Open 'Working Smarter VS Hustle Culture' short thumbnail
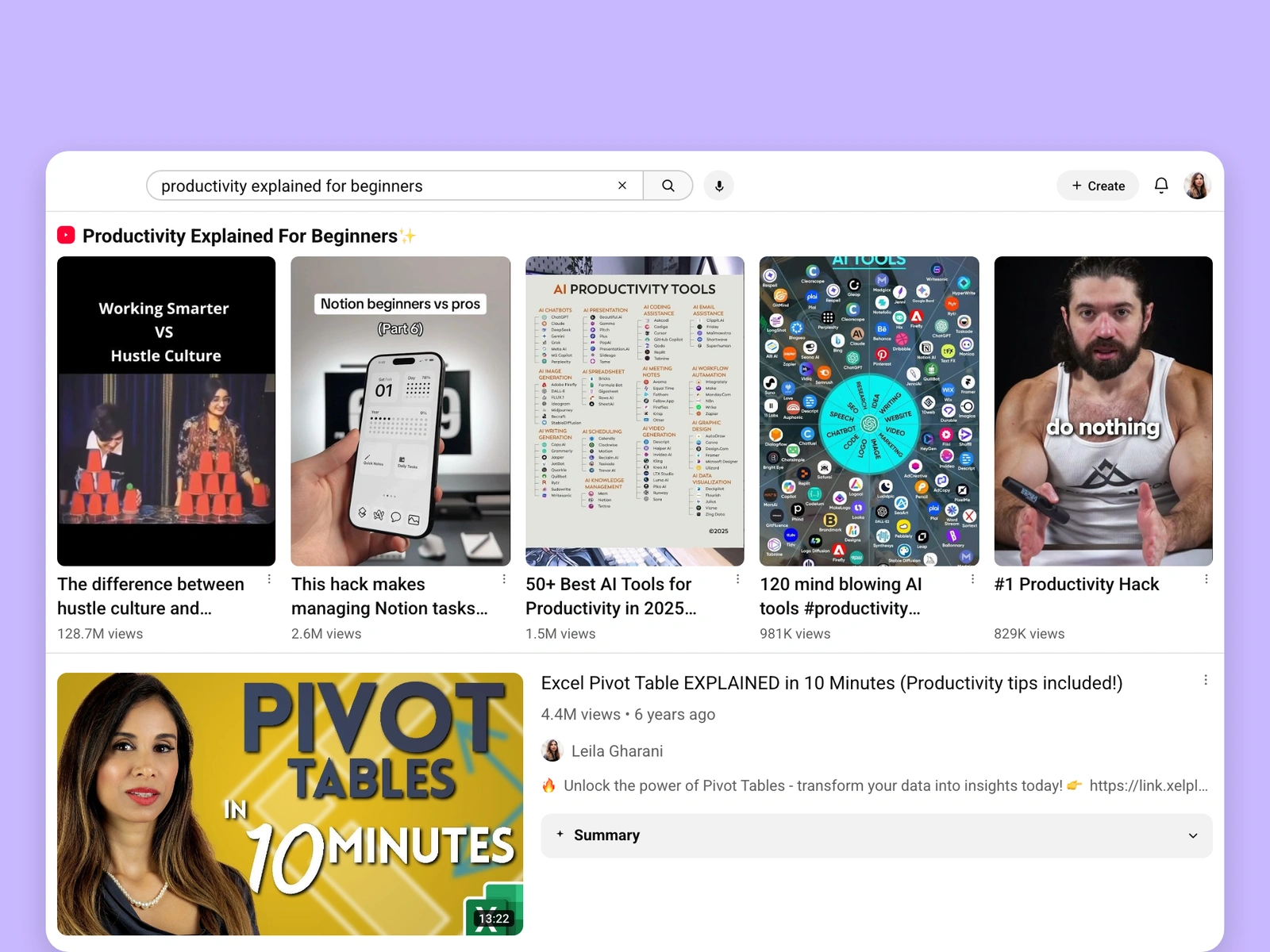Image resolution: width=1270 pixels, height=952 pixels. [x=166, y=411]
